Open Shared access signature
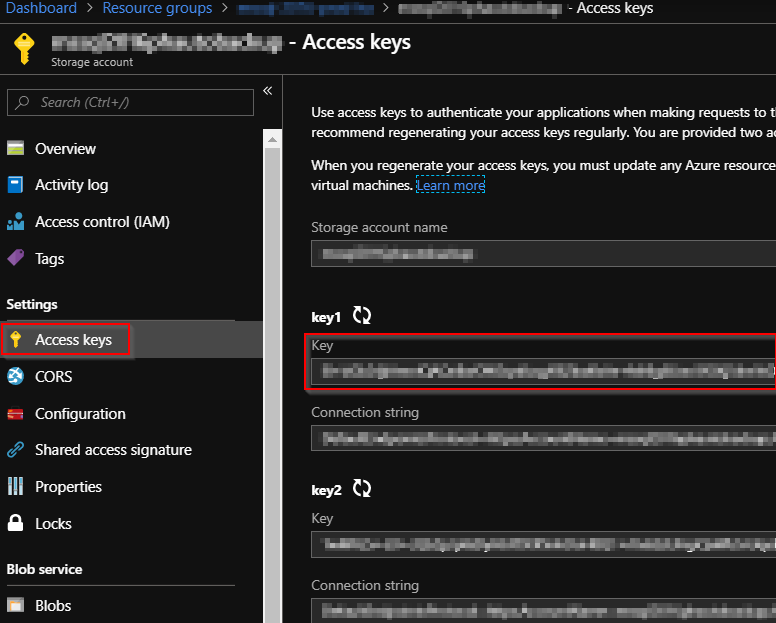 pyautogui.click(x=113, y=450)
